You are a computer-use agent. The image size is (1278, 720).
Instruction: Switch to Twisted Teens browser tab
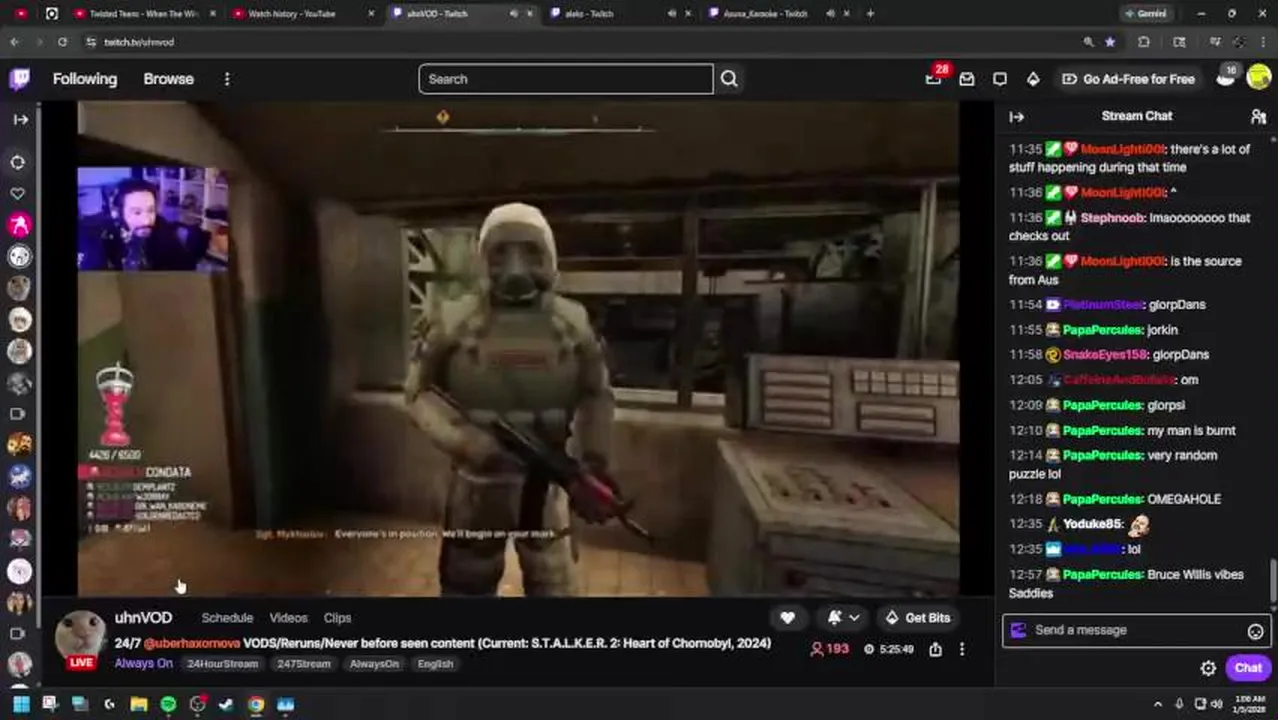point(143,14)
